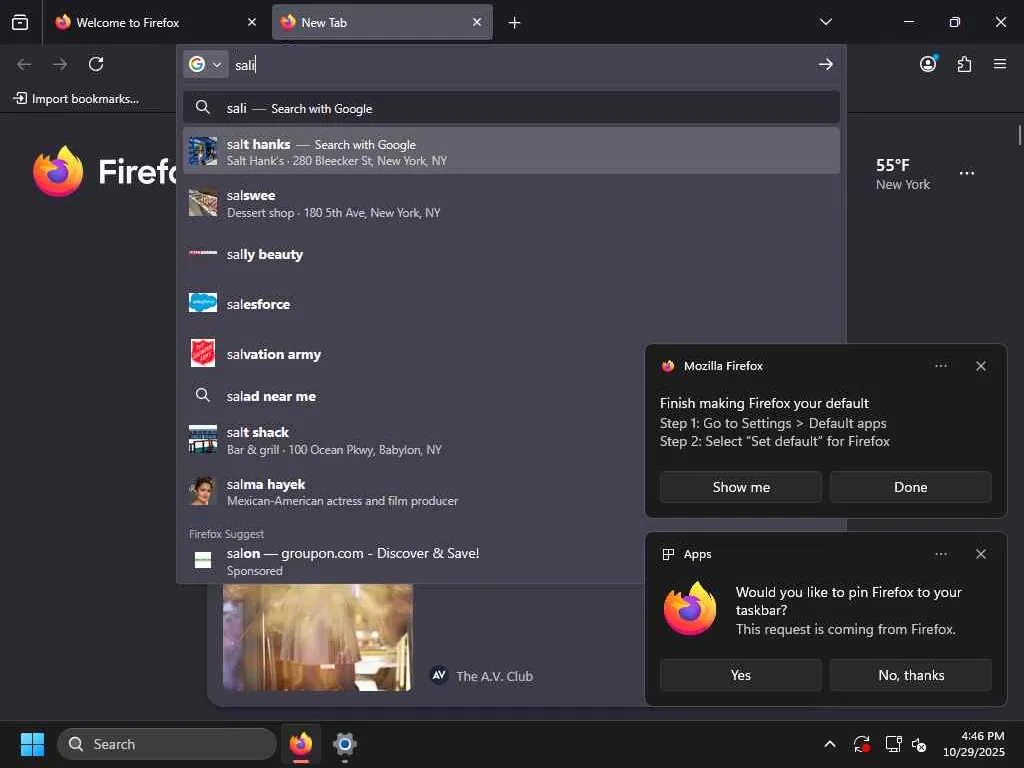The height and width of the screenshot is (768, 1024).
Task: Pick the 'sally beauty' suggestion
Action: 511,254
